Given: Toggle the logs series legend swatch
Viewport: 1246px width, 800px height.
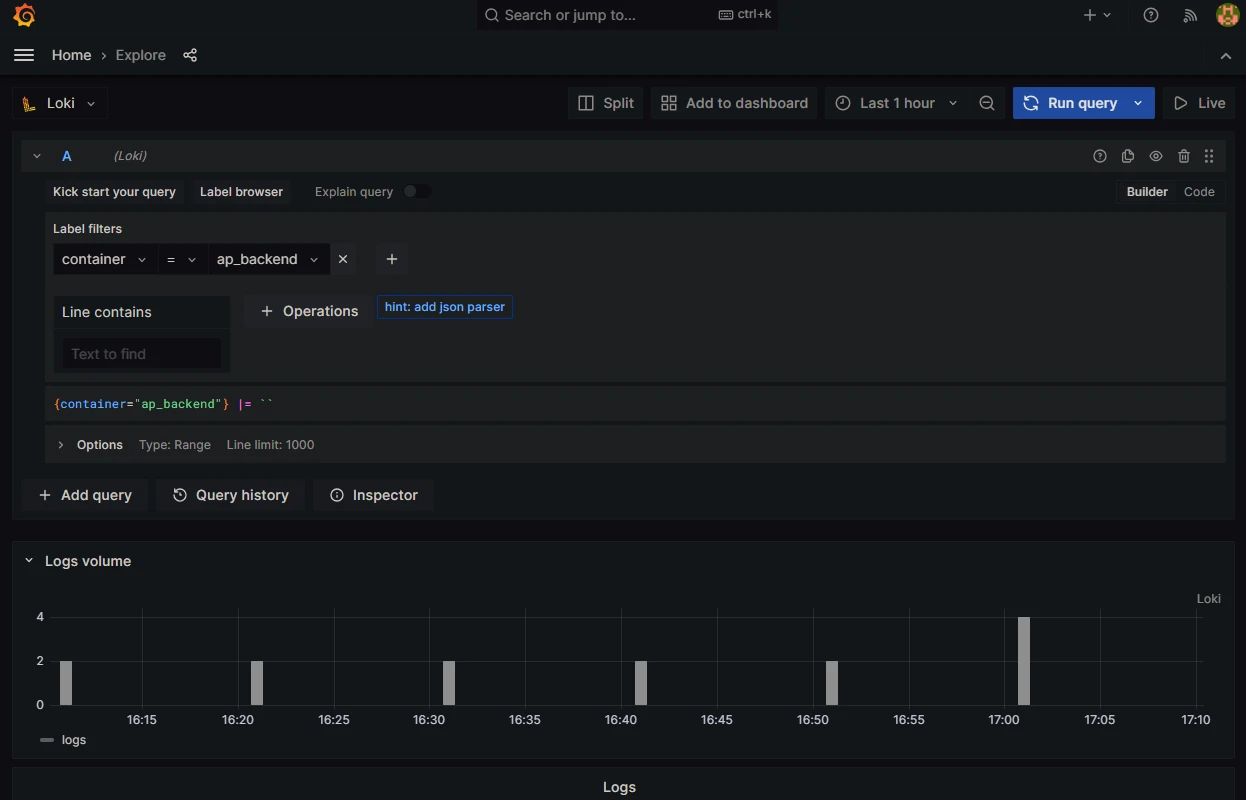Looking at the screenshot, I should point(47,740).
